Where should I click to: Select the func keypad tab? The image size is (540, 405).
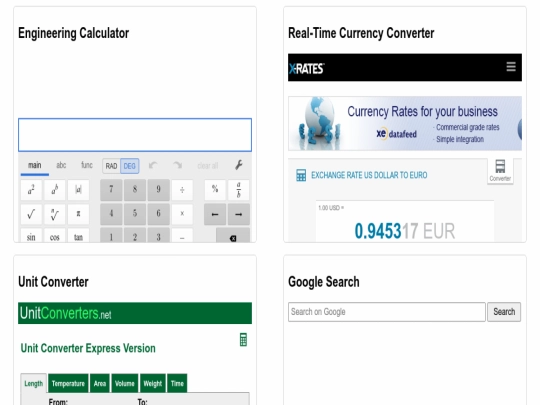click(87, 165)
